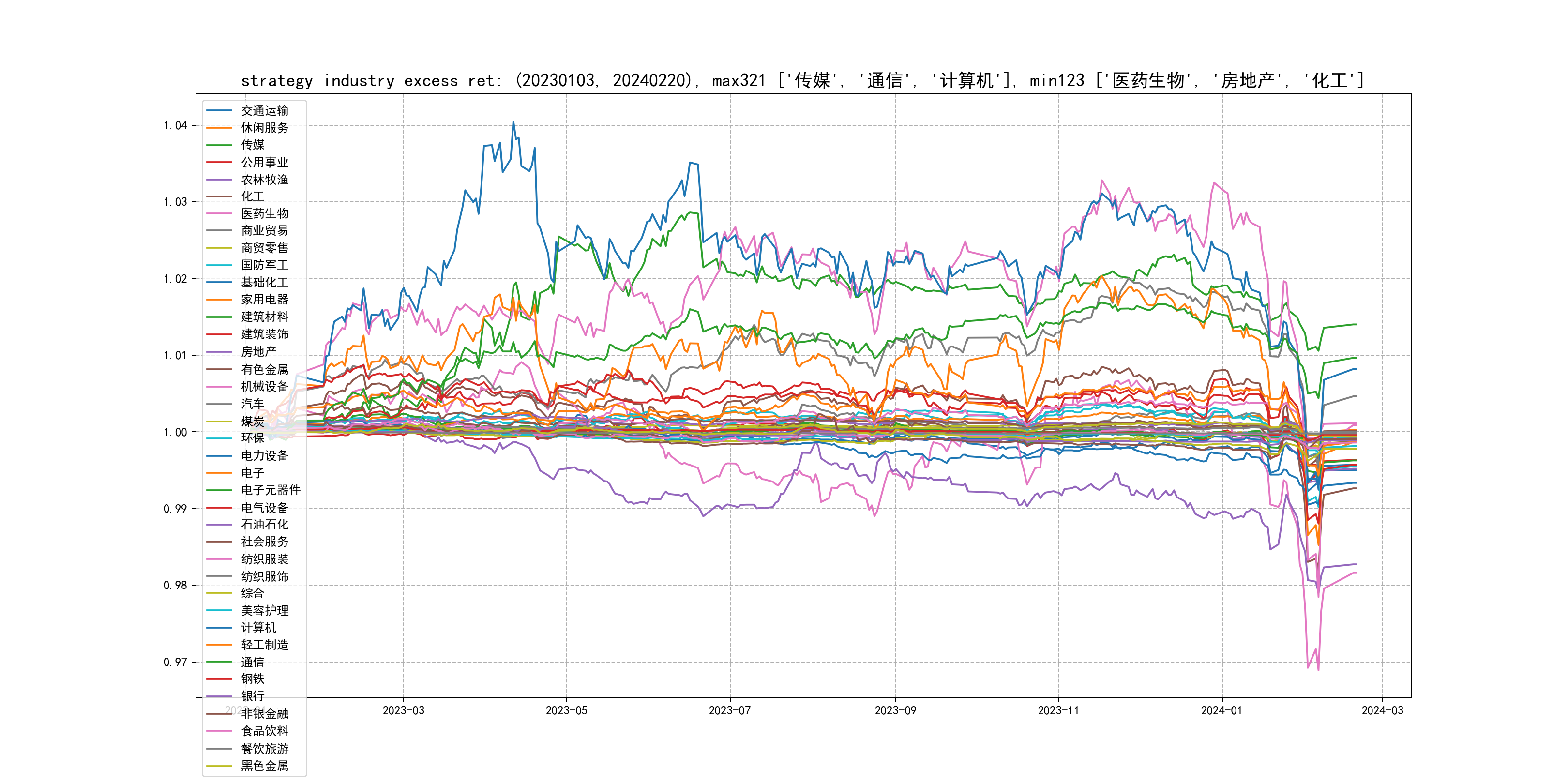The height and width of the screenshot is (784, 1568).
Task: Click the 2023-09 x-axis tick label
Action: tap(895, 710)
